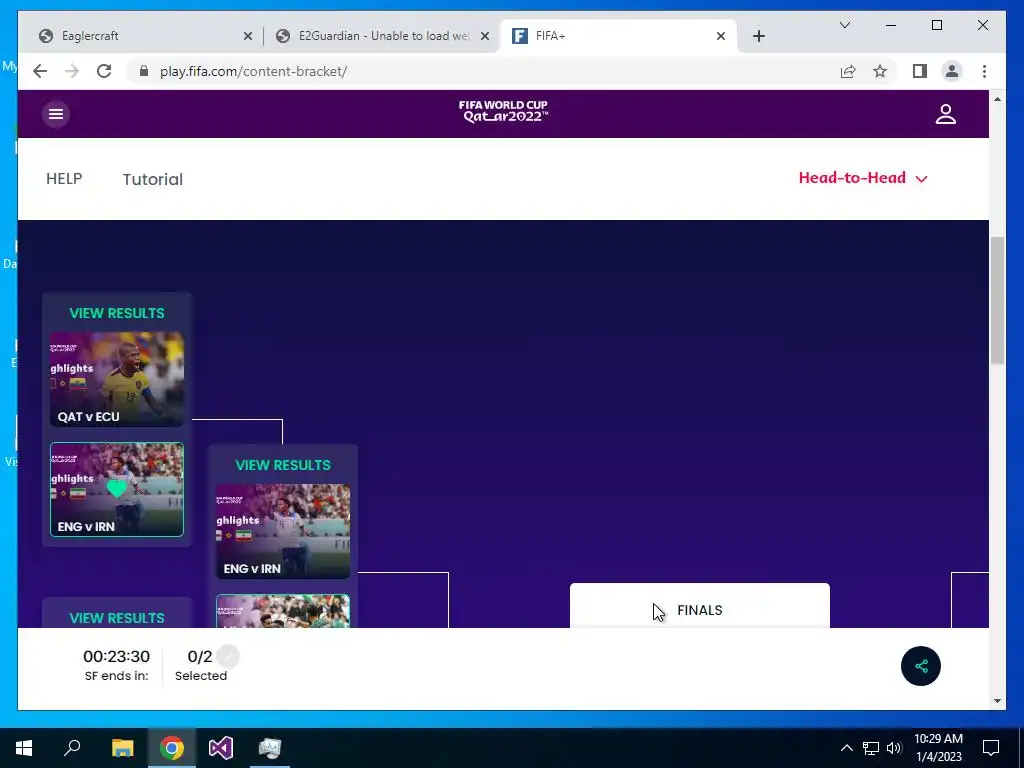
Task: Open the Tutorial link
Action: click(153, 180)
